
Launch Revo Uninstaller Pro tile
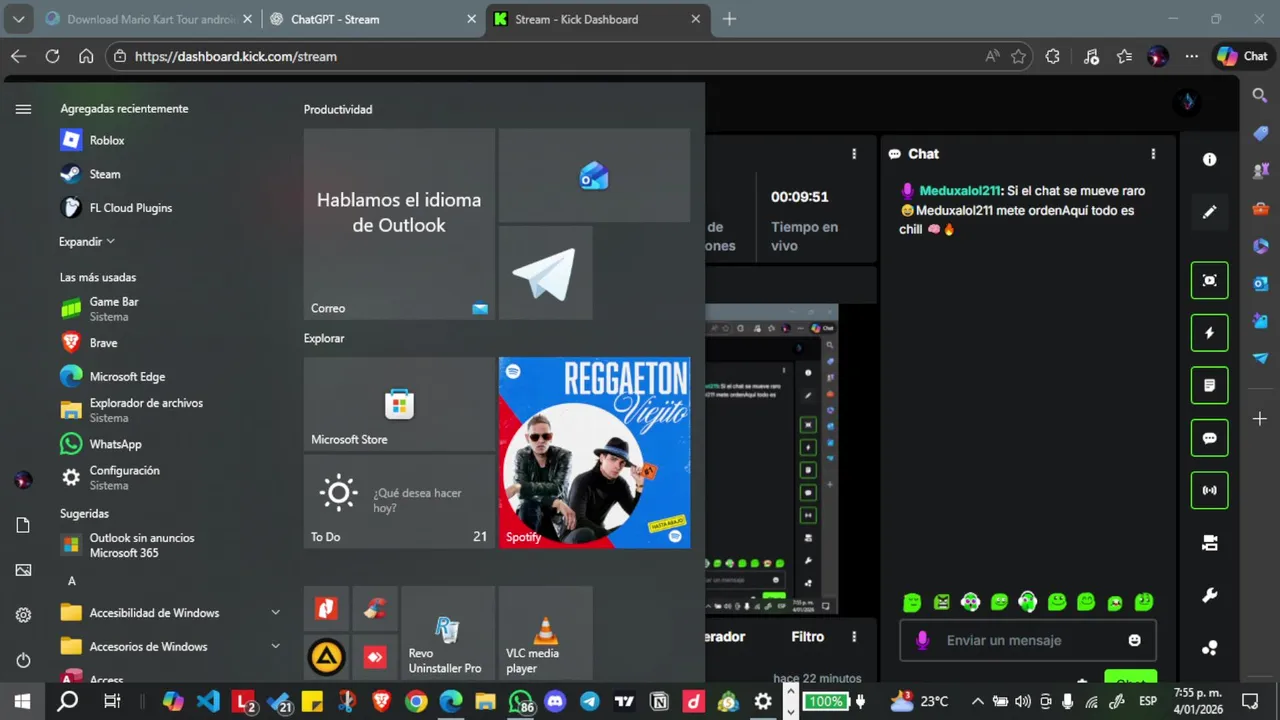(447, 633)
